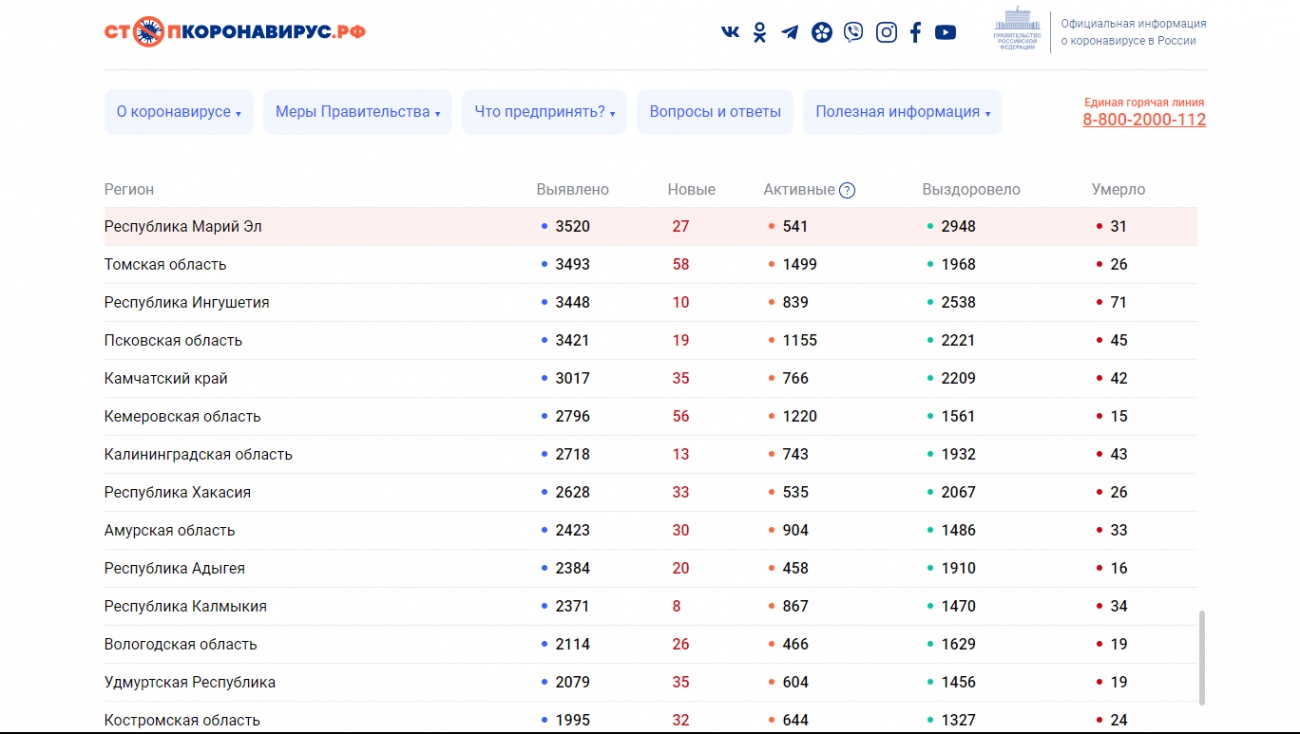Open the Меры Правительства dropdown menu
The height and width of the screenshot is (734, 1300).
point(358,112)
